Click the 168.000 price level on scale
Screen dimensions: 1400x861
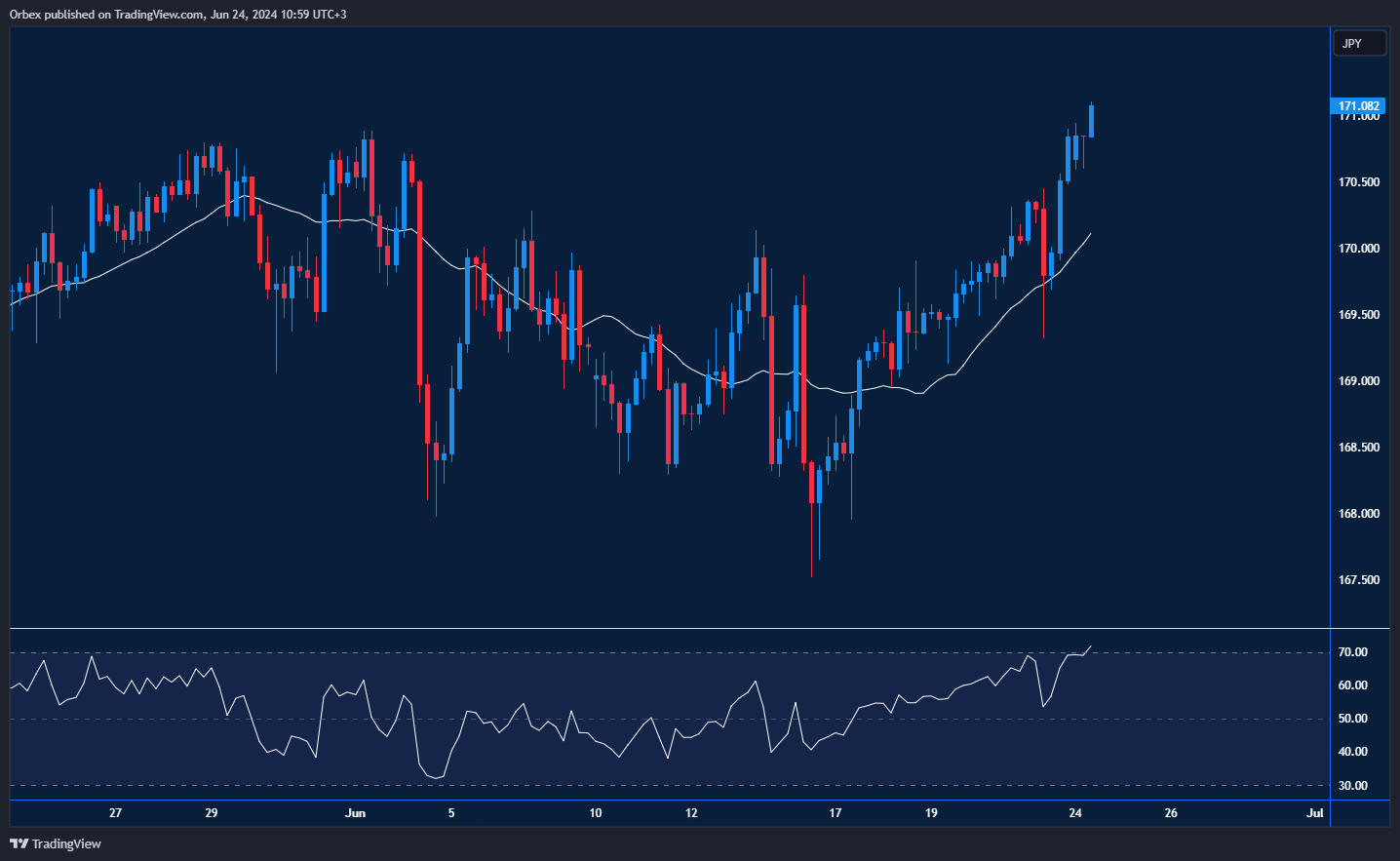point(1358,514)
